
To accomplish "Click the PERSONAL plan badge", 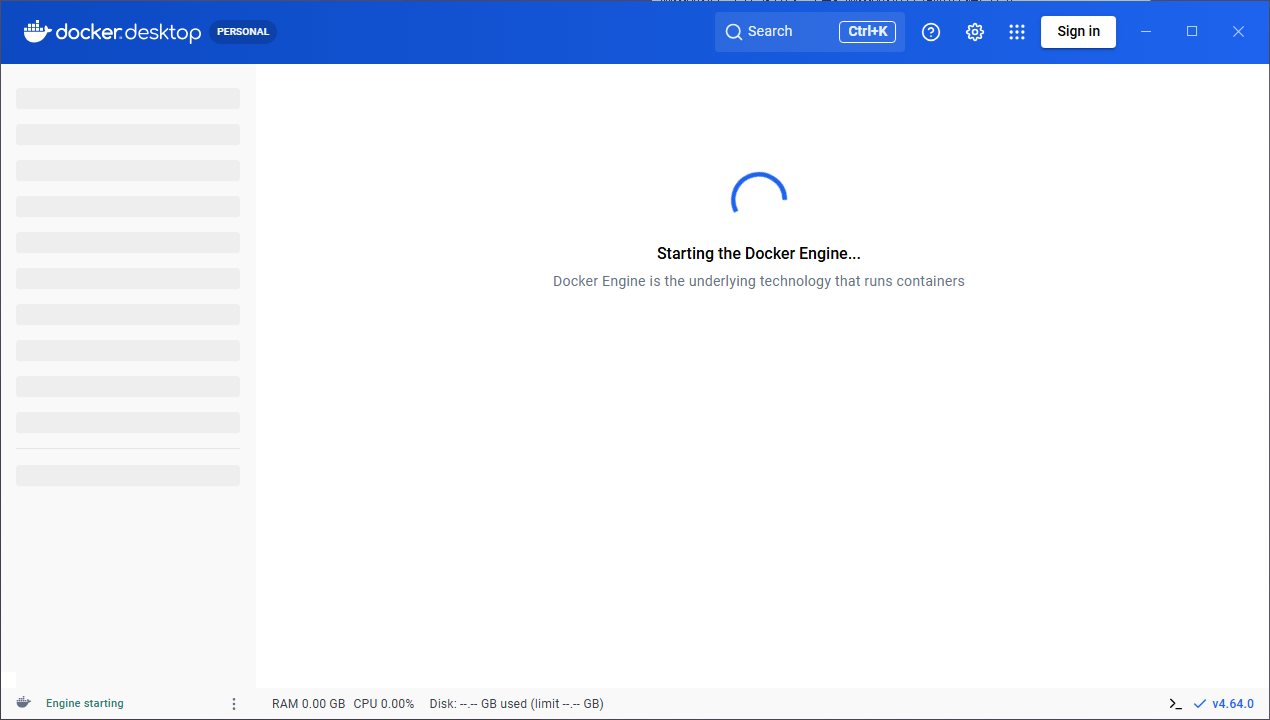I will point(243,32).
